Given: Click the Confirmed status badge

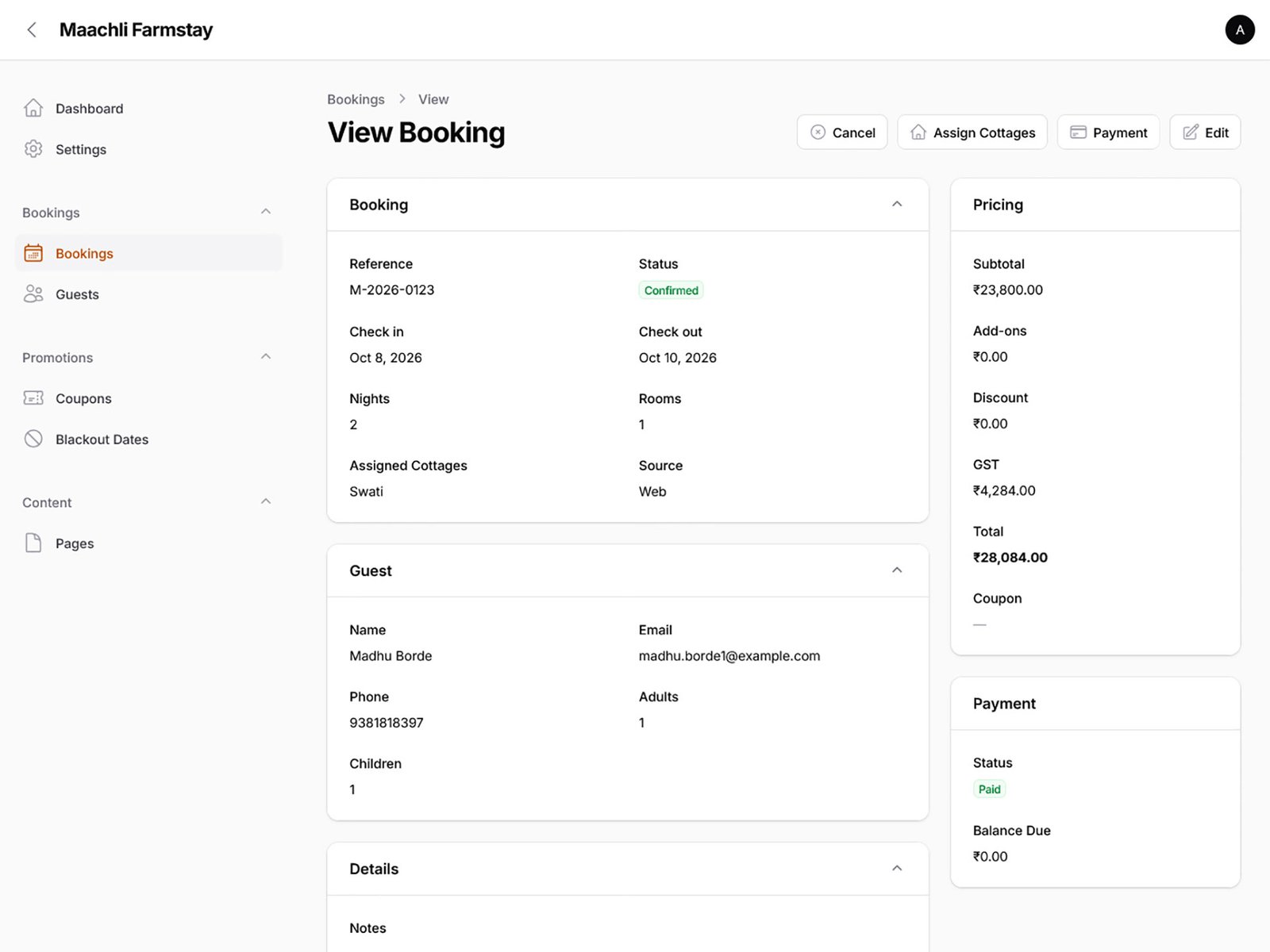Looking at the screenshot, I should click(671, 290).
